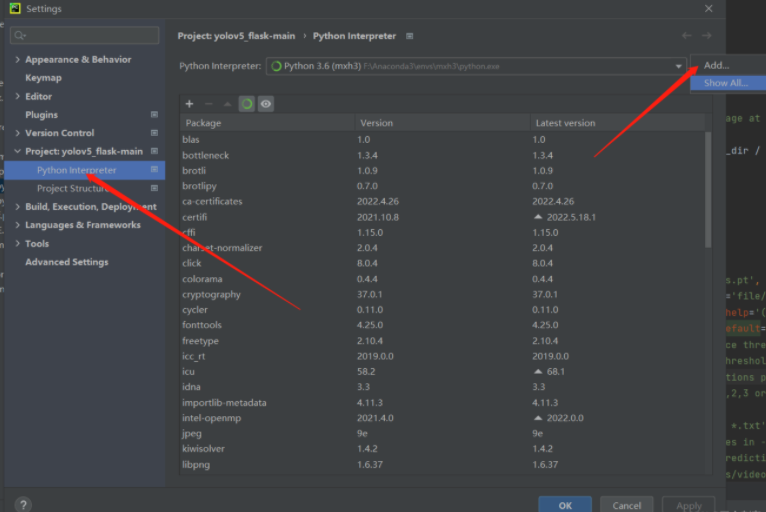Select the blas package row
This screenshot has height=512, width=766.
tap(443, 140)
